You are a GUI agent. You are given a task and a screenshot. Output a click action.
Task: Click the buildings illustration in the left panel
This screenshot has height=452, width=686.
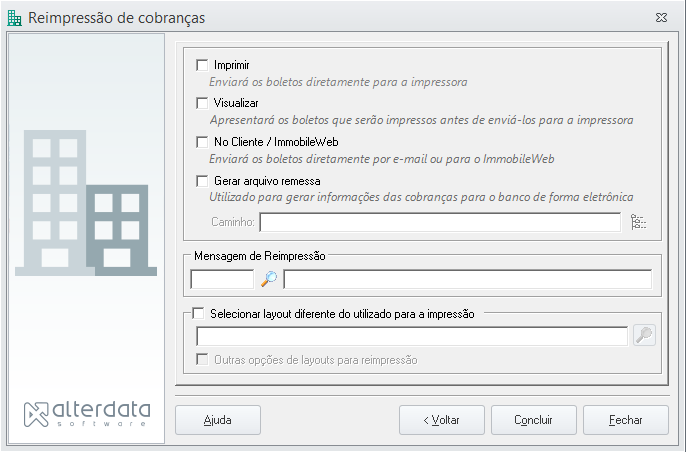point(86,203)
